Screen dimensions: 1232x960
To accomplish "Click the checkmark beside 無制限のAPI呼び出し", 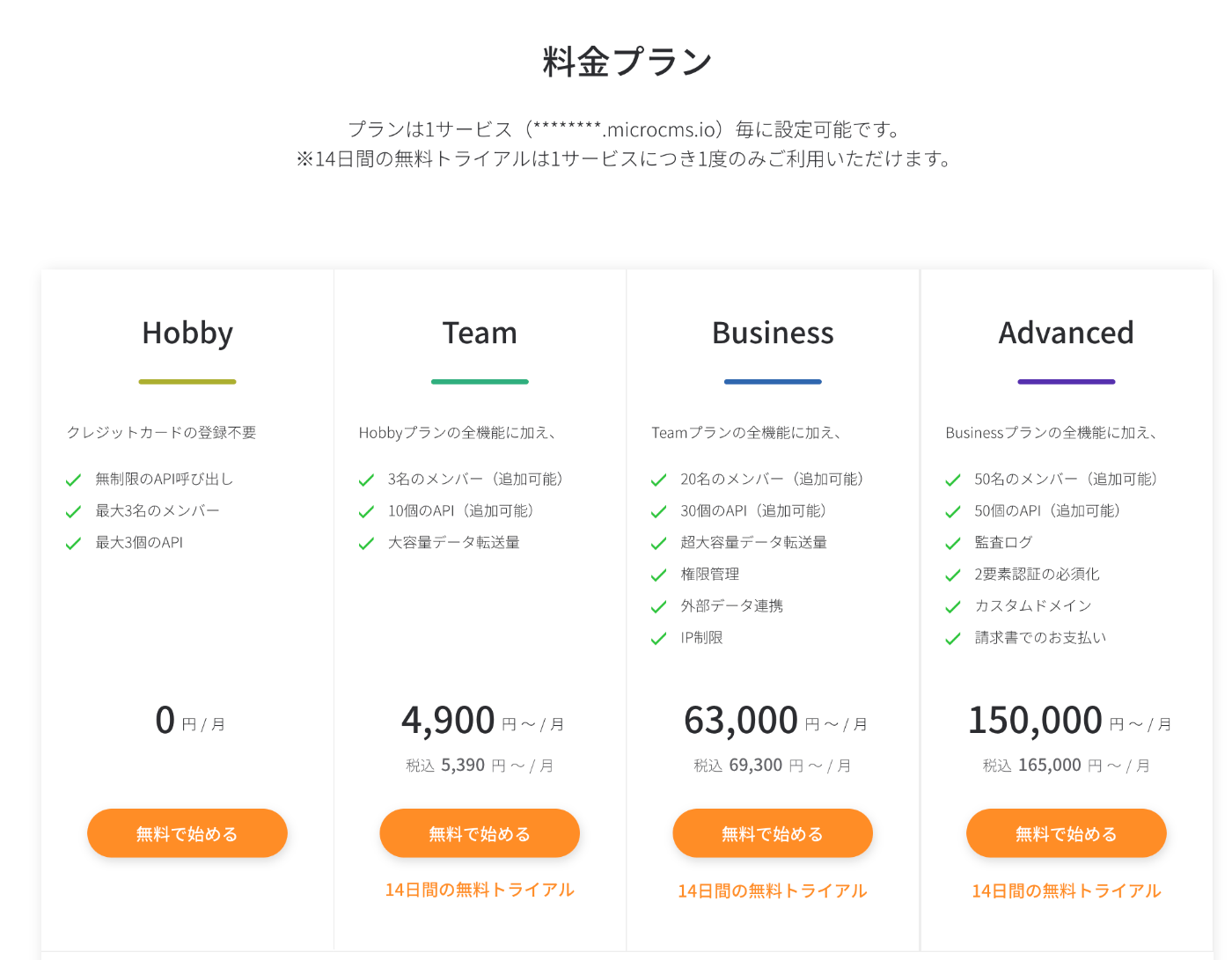I will click(x=73, y=480).
